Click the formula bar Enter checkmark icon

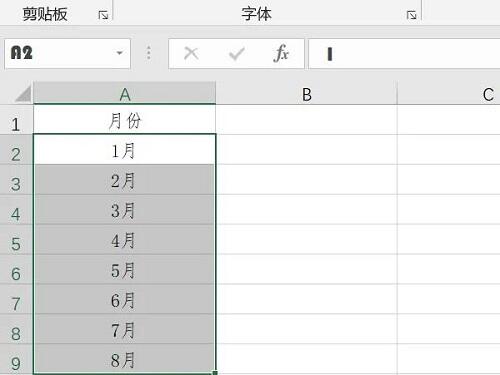237,54
